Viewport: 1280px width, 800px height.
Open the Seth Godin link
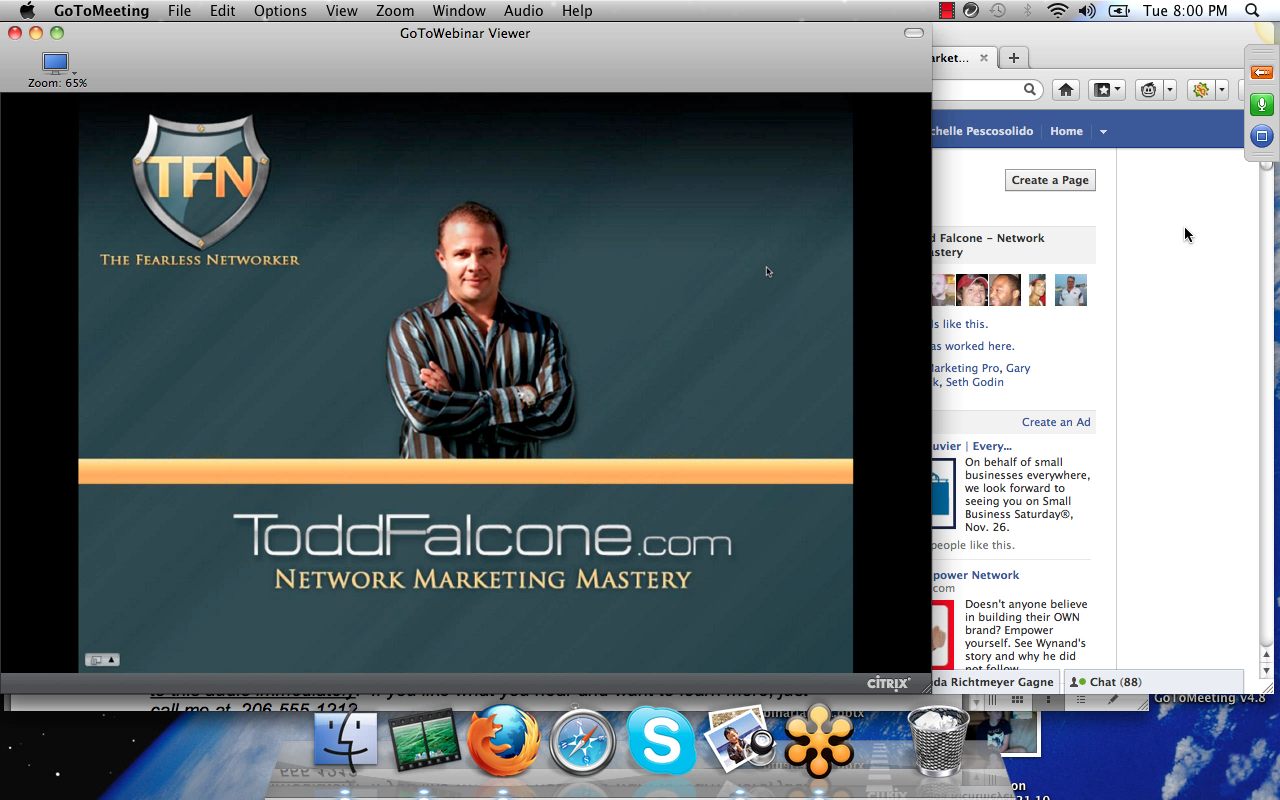click(974, 382)
